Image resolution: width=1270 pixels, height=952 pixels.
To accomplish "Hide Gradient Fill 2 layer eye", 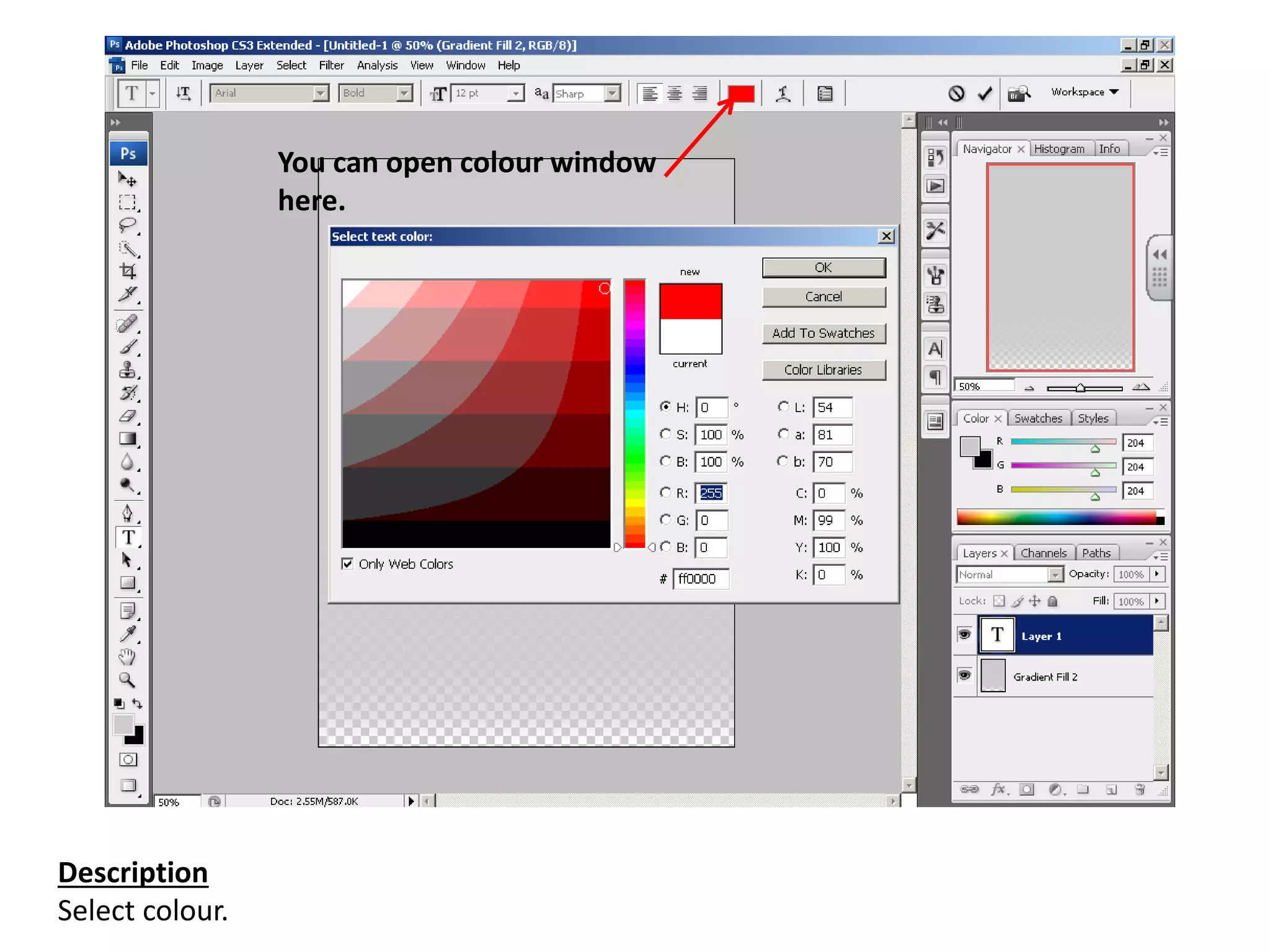I will [x=964, y=675].
